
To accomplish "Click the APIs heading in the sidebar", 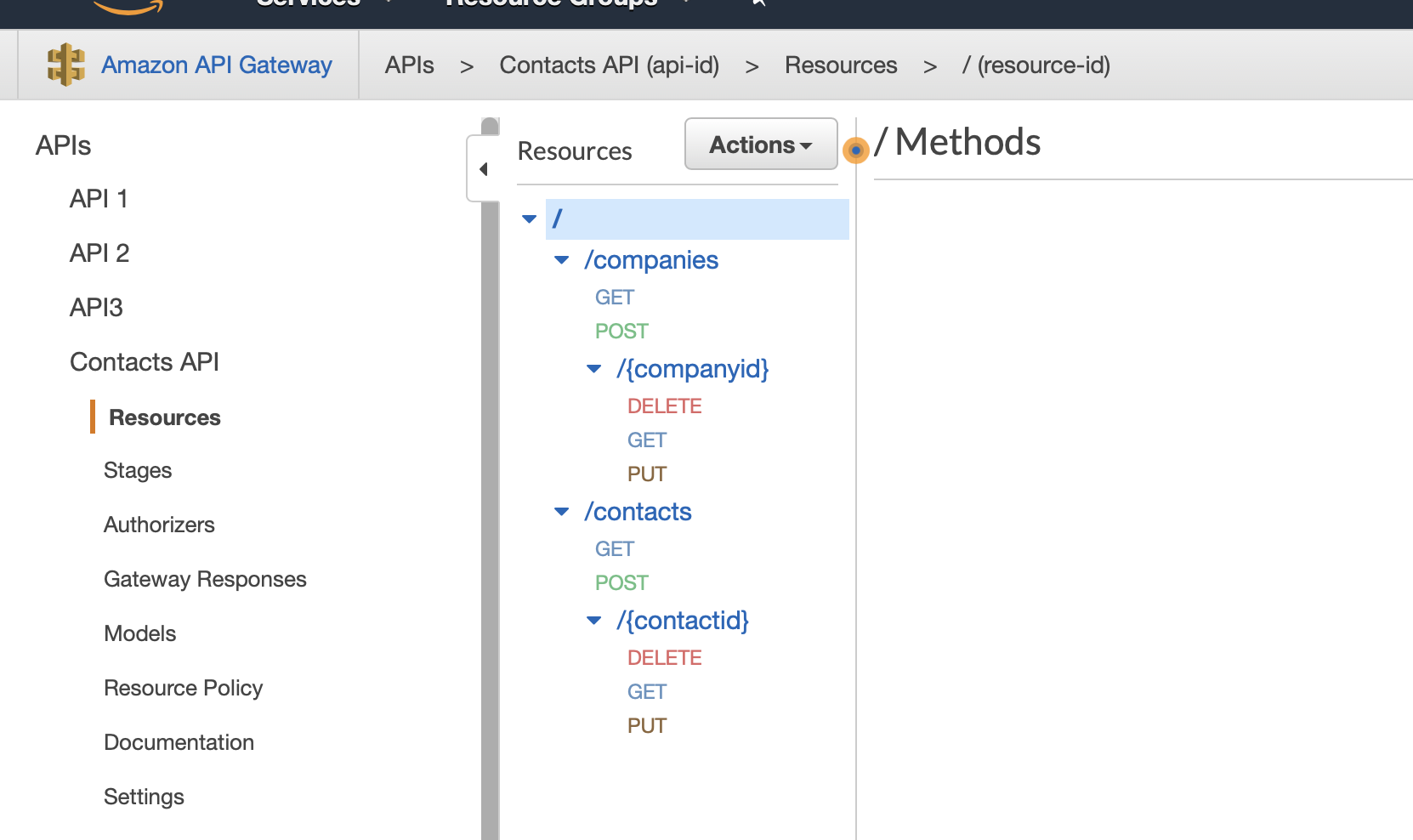I will click(x=63, y=145).
